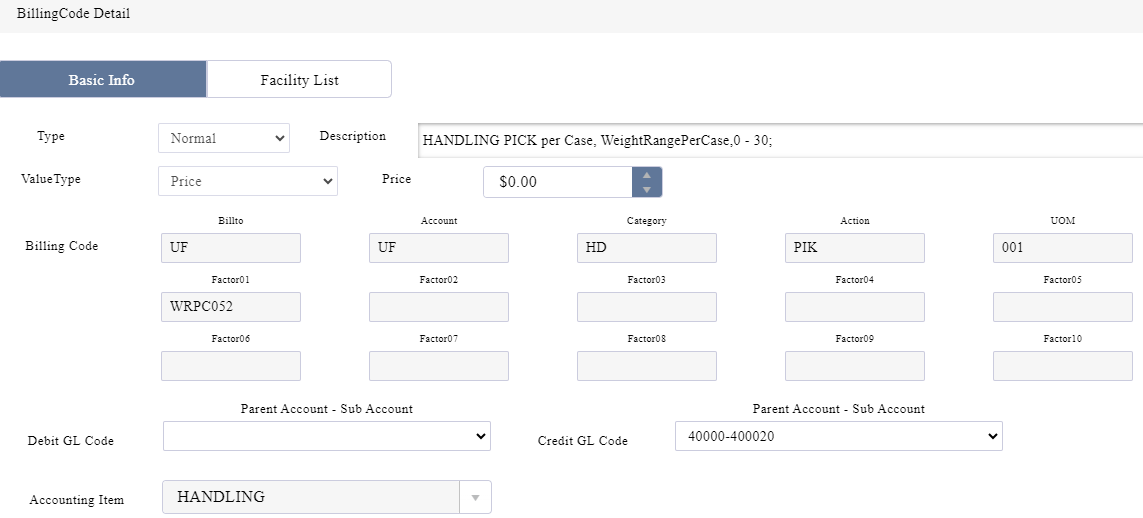Click the empty Factor02 field

[438, 307]
